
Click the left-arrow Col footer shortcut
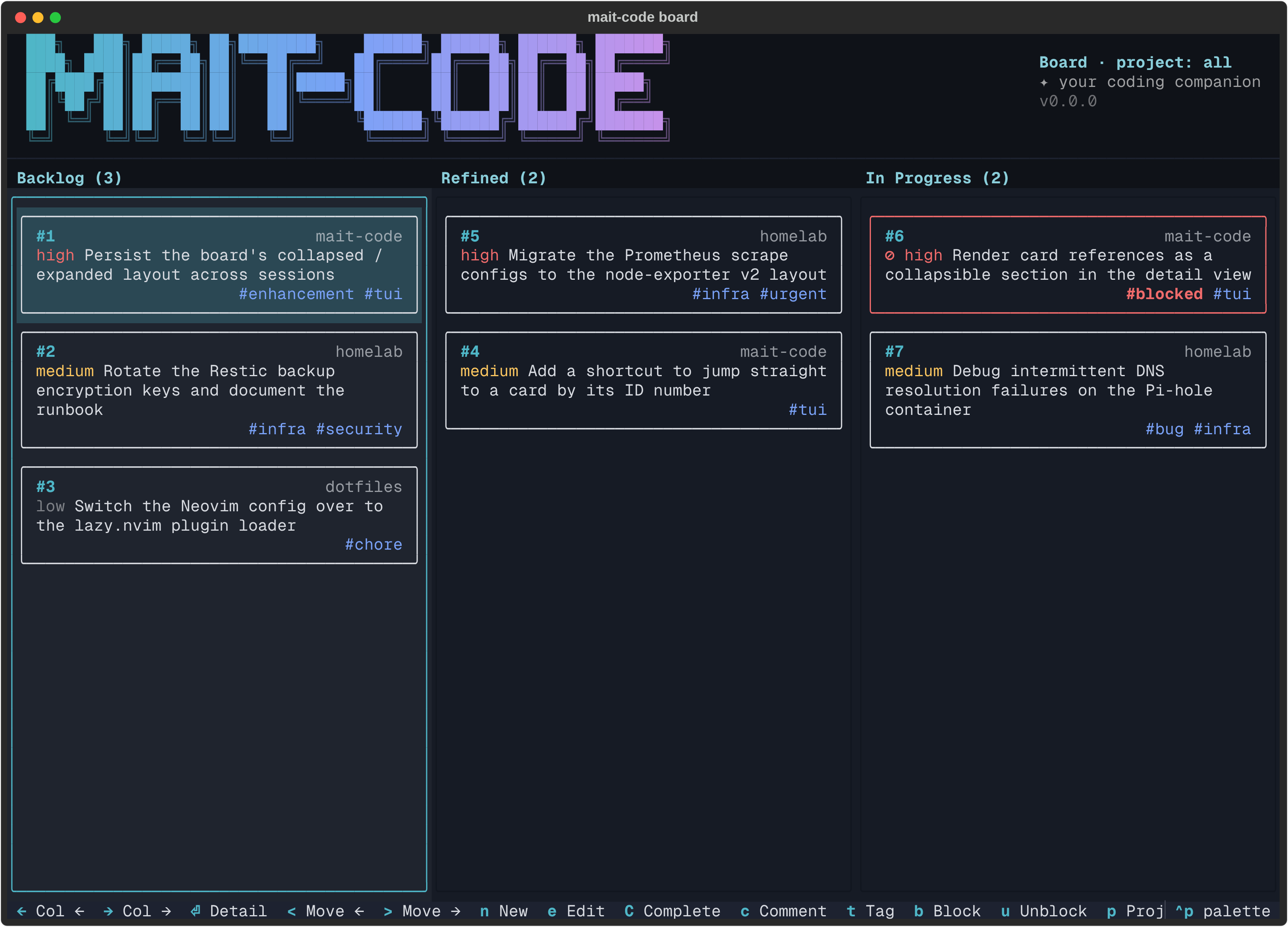coord(51,910)
